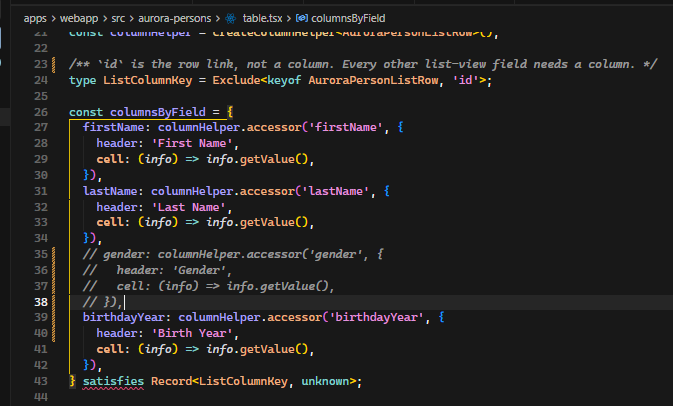
Task: Click 'getValue' call on line 41
Action: 267,349
